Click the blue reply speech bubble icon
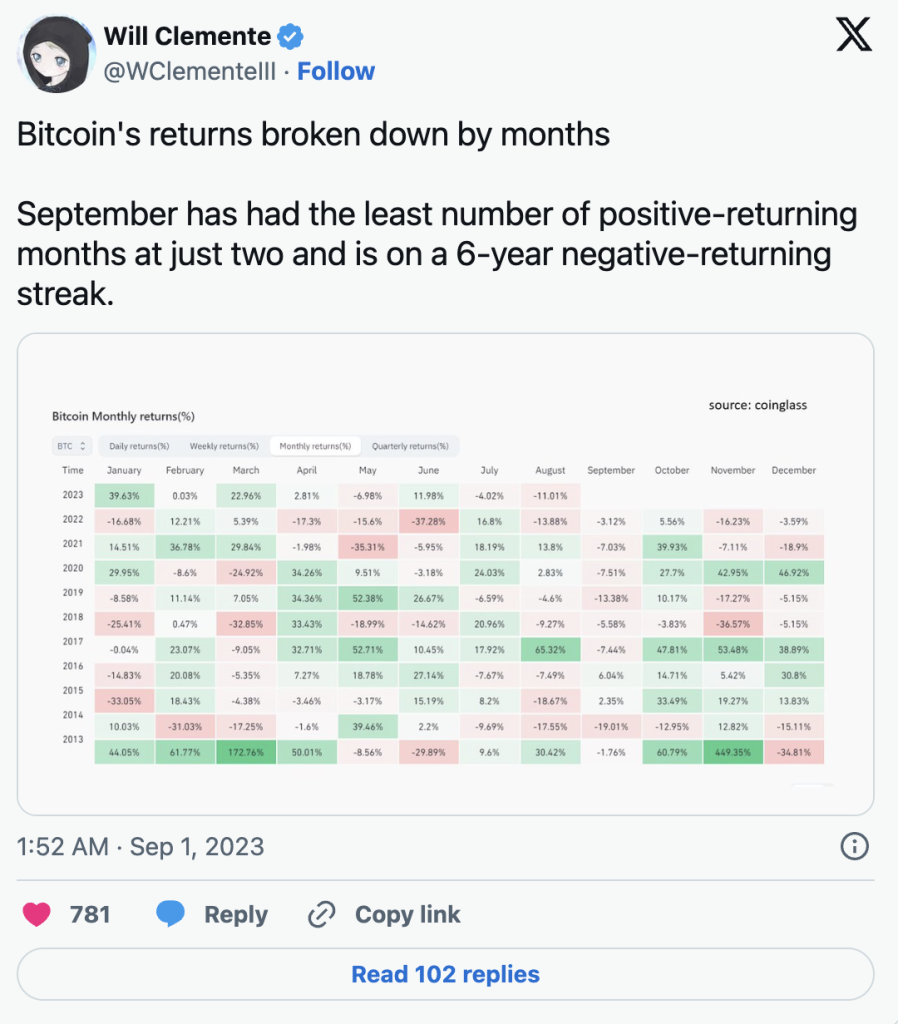Viewport: 898px width, 1024px height. coord(172,913)
